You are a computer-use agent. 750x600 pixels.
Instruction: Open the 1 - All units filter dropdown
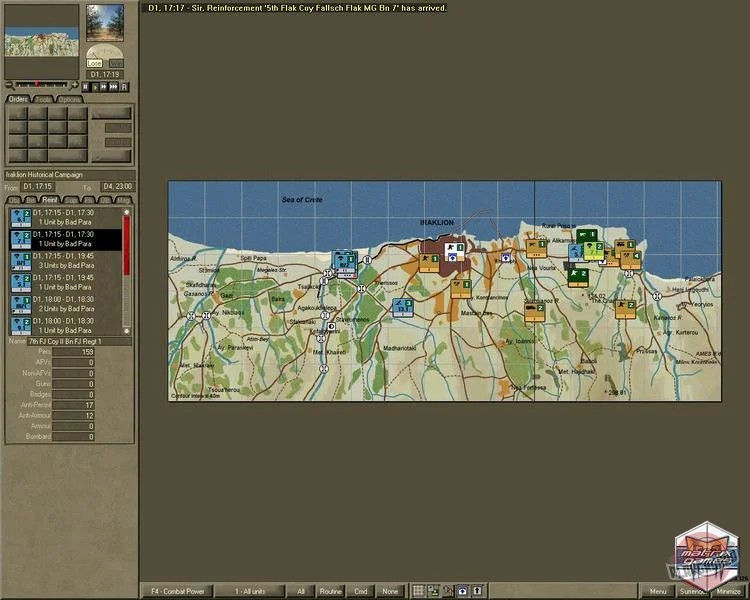coord(250,591)
